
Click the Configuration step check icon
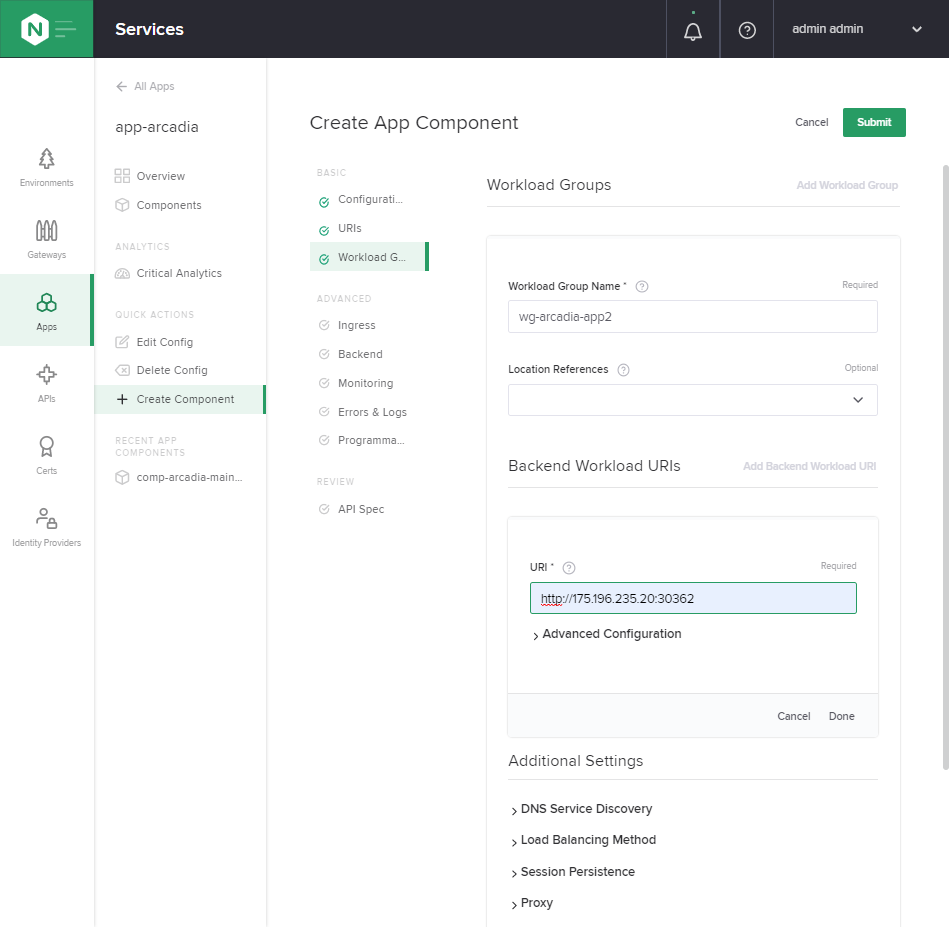coord(324,202)
